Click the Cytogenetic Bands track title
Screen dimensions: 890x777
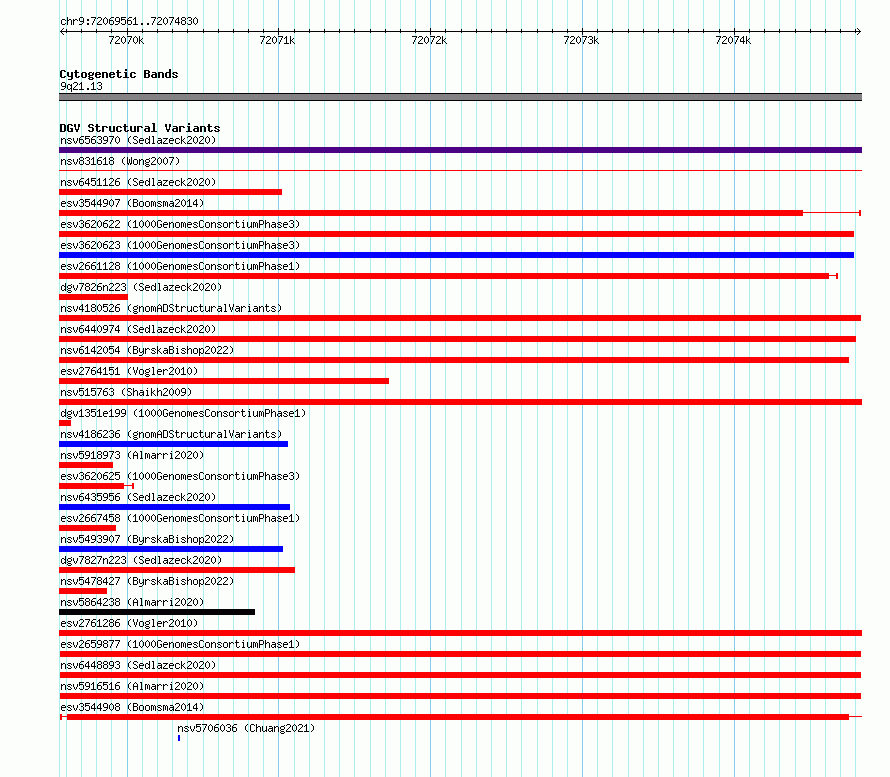point(119,74)
